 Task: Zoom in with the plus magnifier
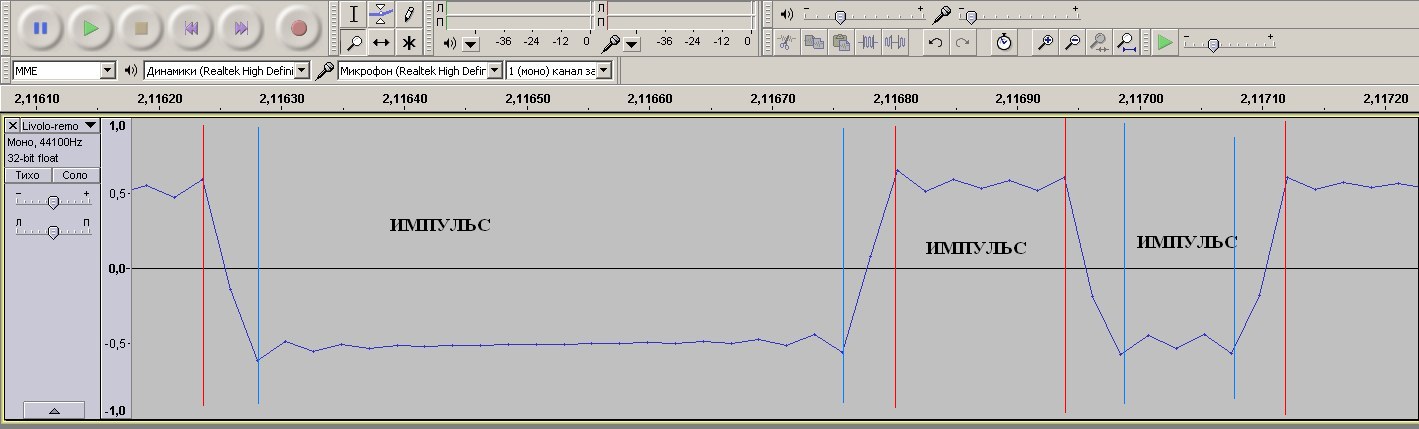1045,42
